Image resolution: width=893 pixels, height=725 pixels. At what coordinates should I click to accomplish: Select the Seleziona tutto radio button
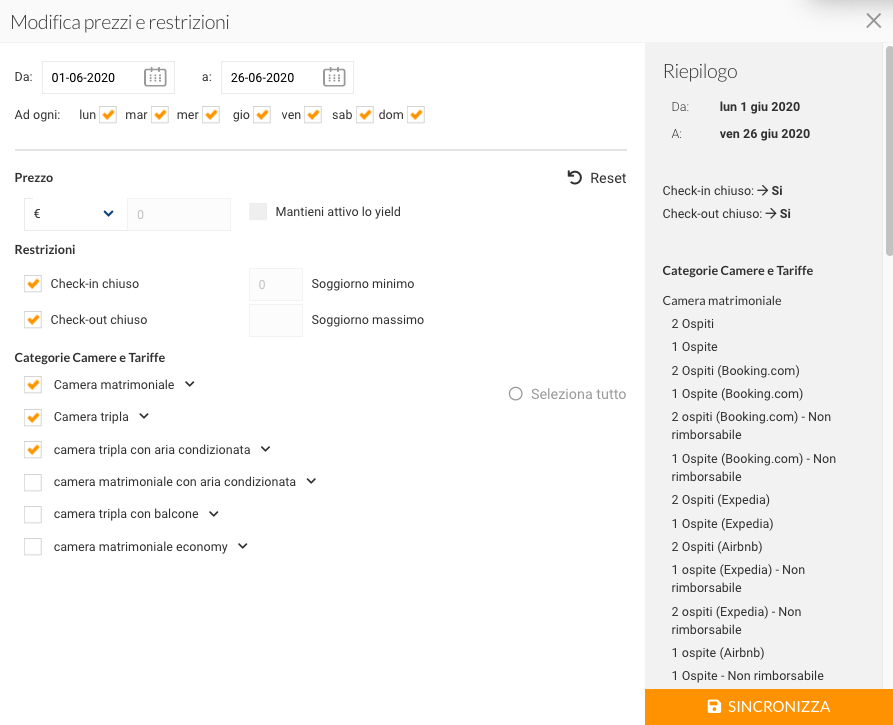[515, 394]
